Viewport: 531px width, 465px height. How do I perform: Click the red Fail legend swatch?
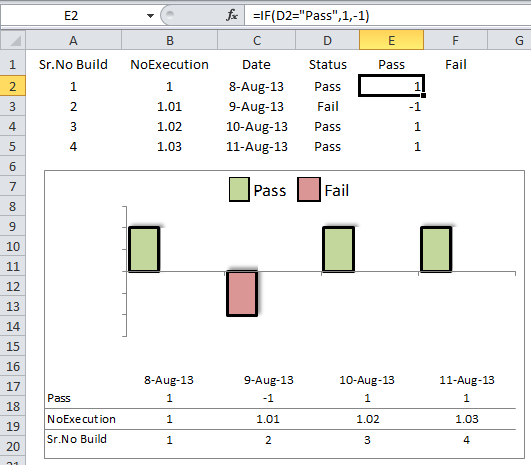309,190
